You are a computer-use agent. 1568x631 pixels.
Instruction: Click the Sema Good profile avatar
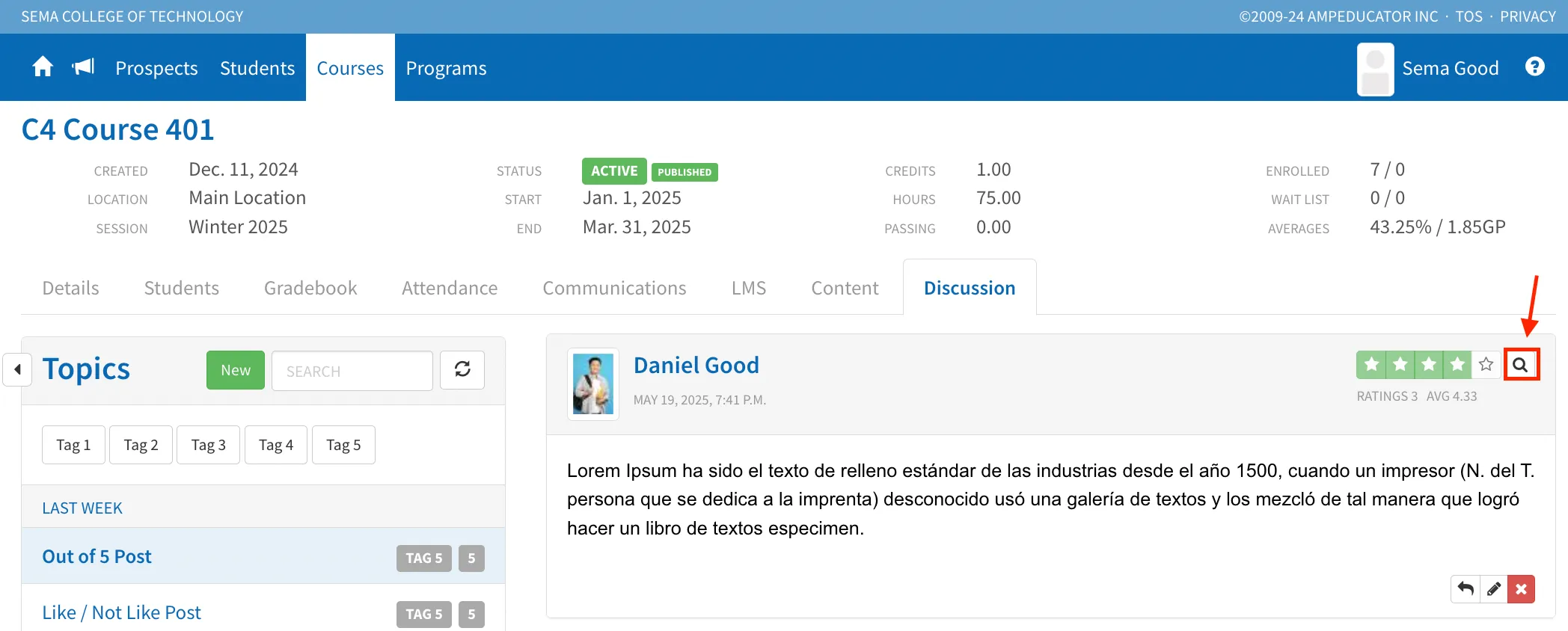(x=1376, y=69)
